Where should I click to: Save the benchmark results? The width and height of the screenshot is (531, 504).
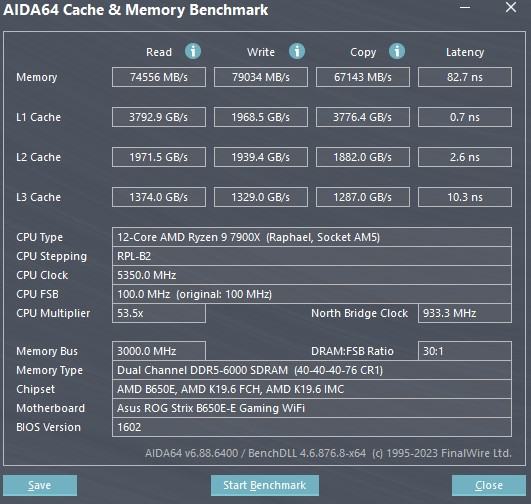click(x=40, y=485)
